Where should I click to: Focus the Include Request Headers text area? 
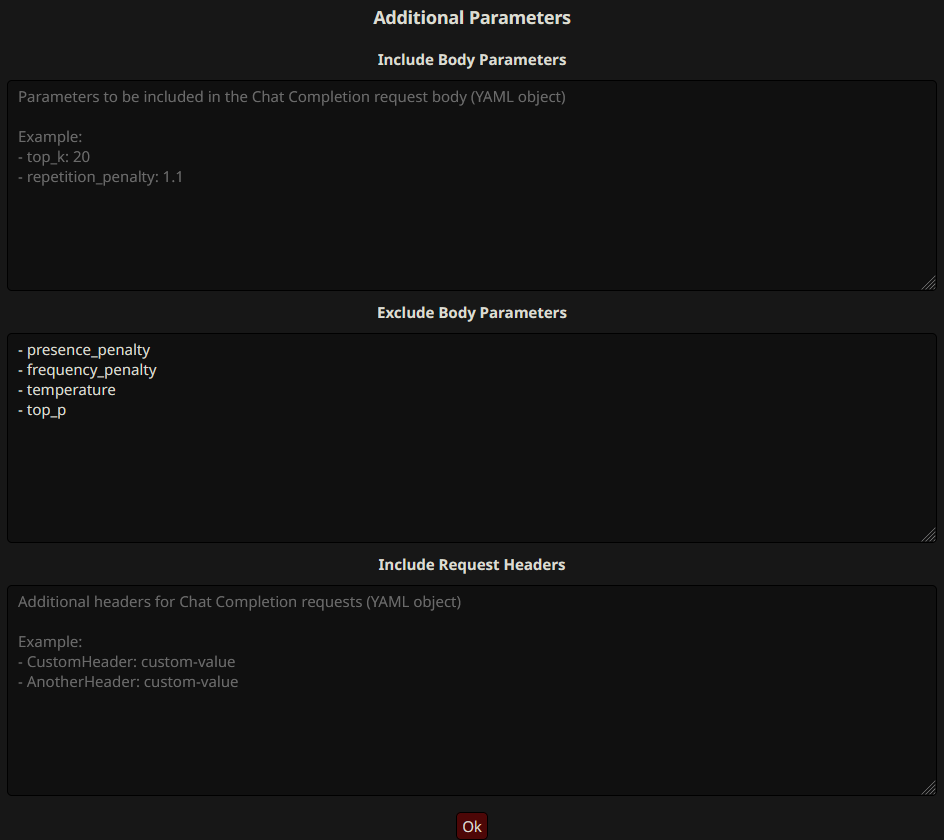[x=472, y=690]
